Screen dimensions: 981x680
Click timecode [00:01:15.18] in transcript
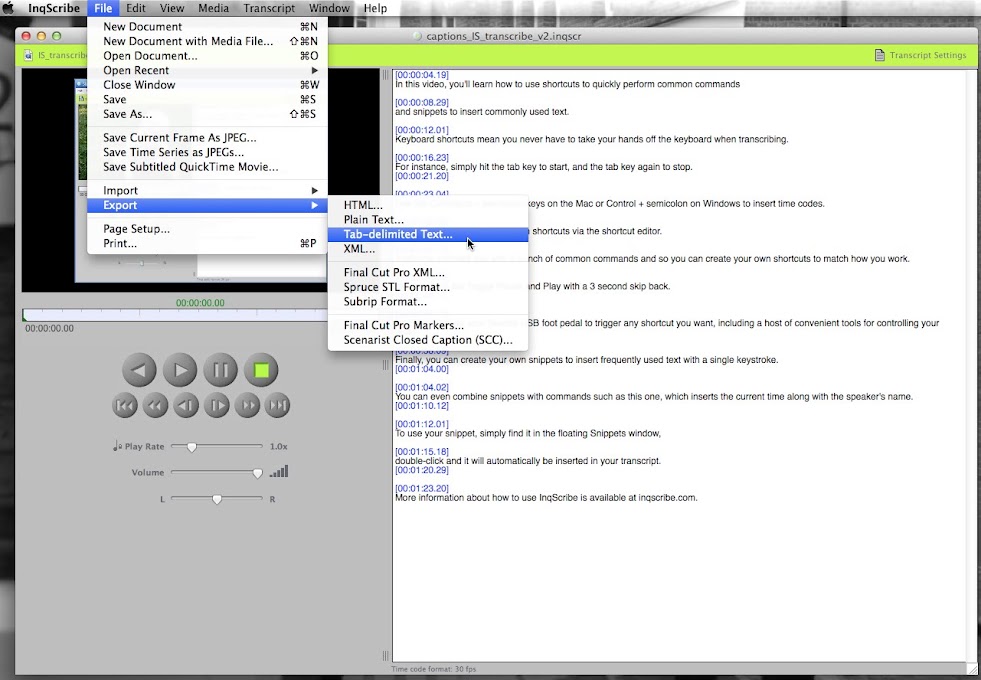point(422,452)
